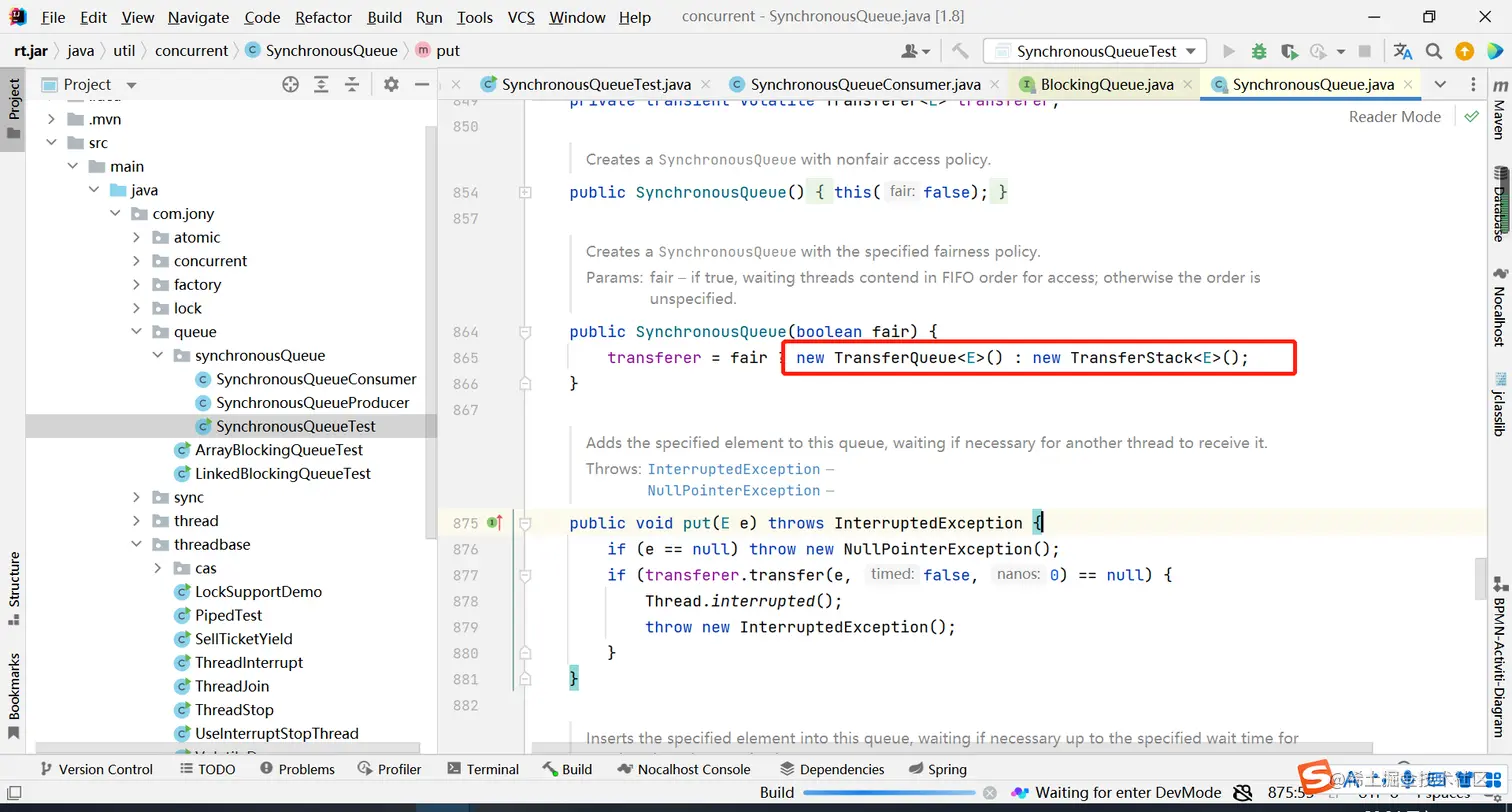Expand the cas folder

[158, 568]
